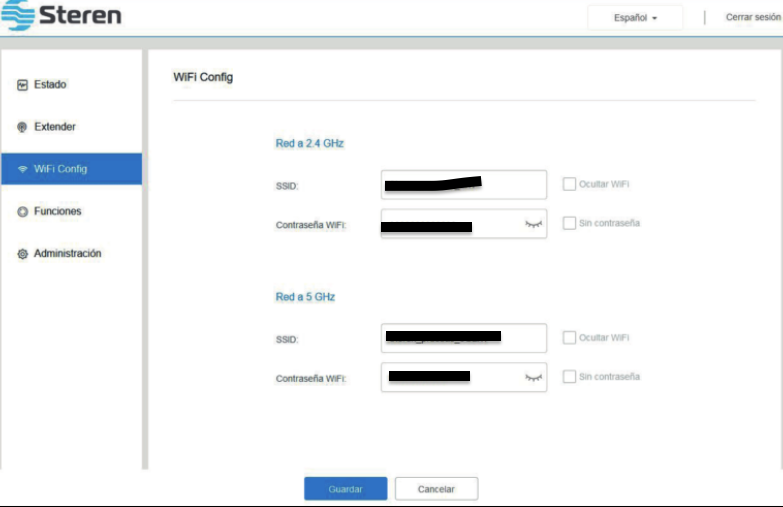This screenshot has width=783, height=507.
Task: Focus the 2.4 GHz SSID field
Action: pos(464,185)
